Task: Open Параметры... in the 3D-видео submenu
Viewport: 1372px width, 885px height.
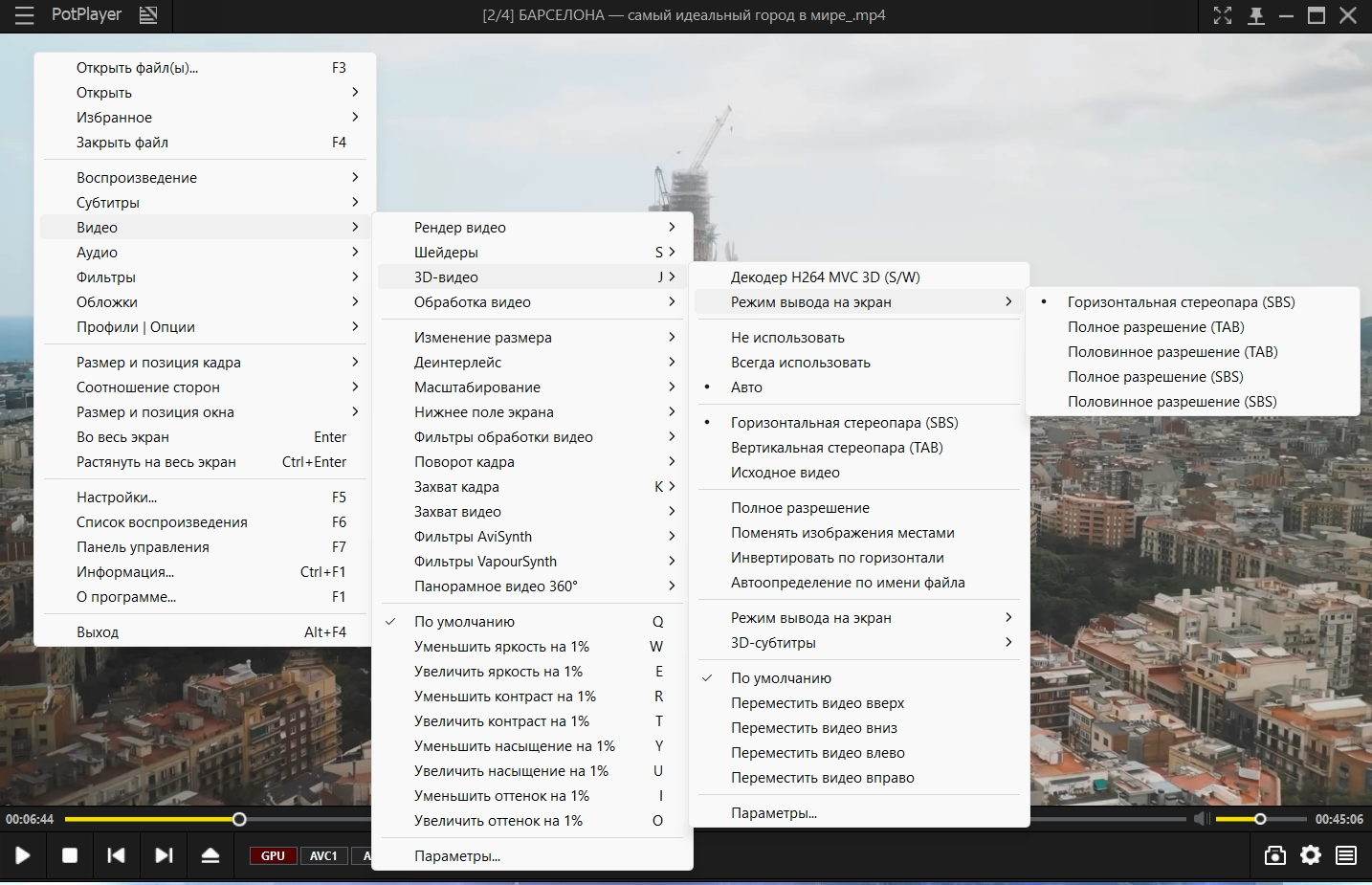Action: (859, 813)
